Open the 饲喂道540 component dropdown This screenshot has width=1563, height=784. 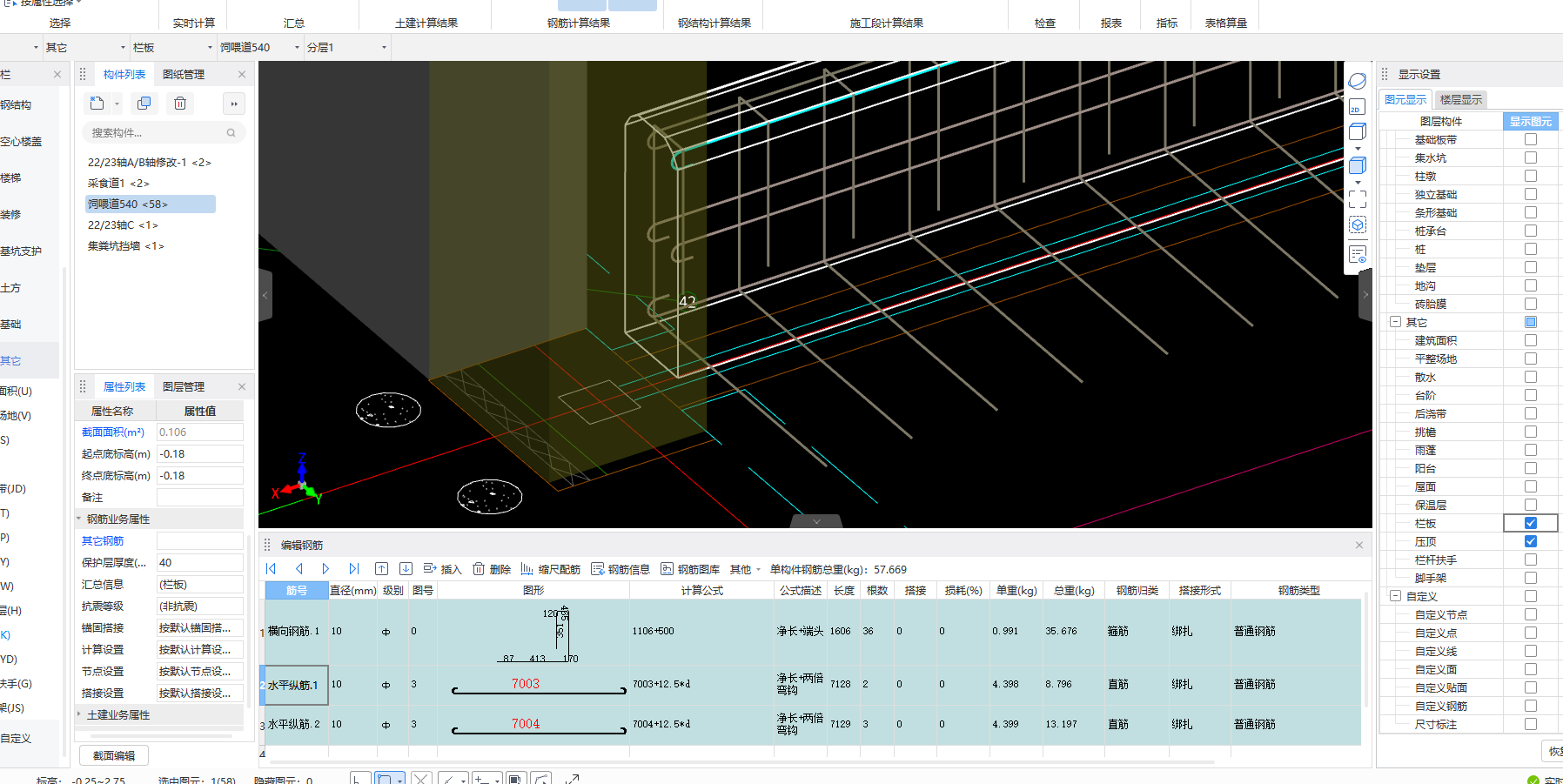click(297, 47)
